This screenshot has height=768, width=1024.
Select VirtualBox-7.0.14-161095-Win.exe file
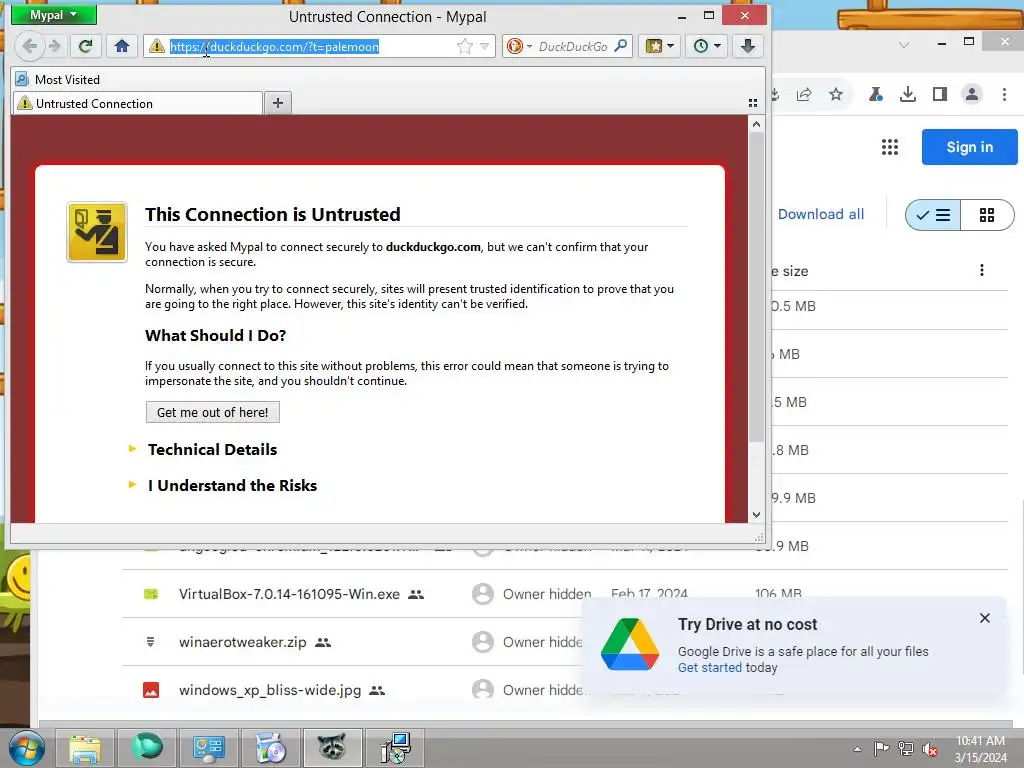[289, 594]
